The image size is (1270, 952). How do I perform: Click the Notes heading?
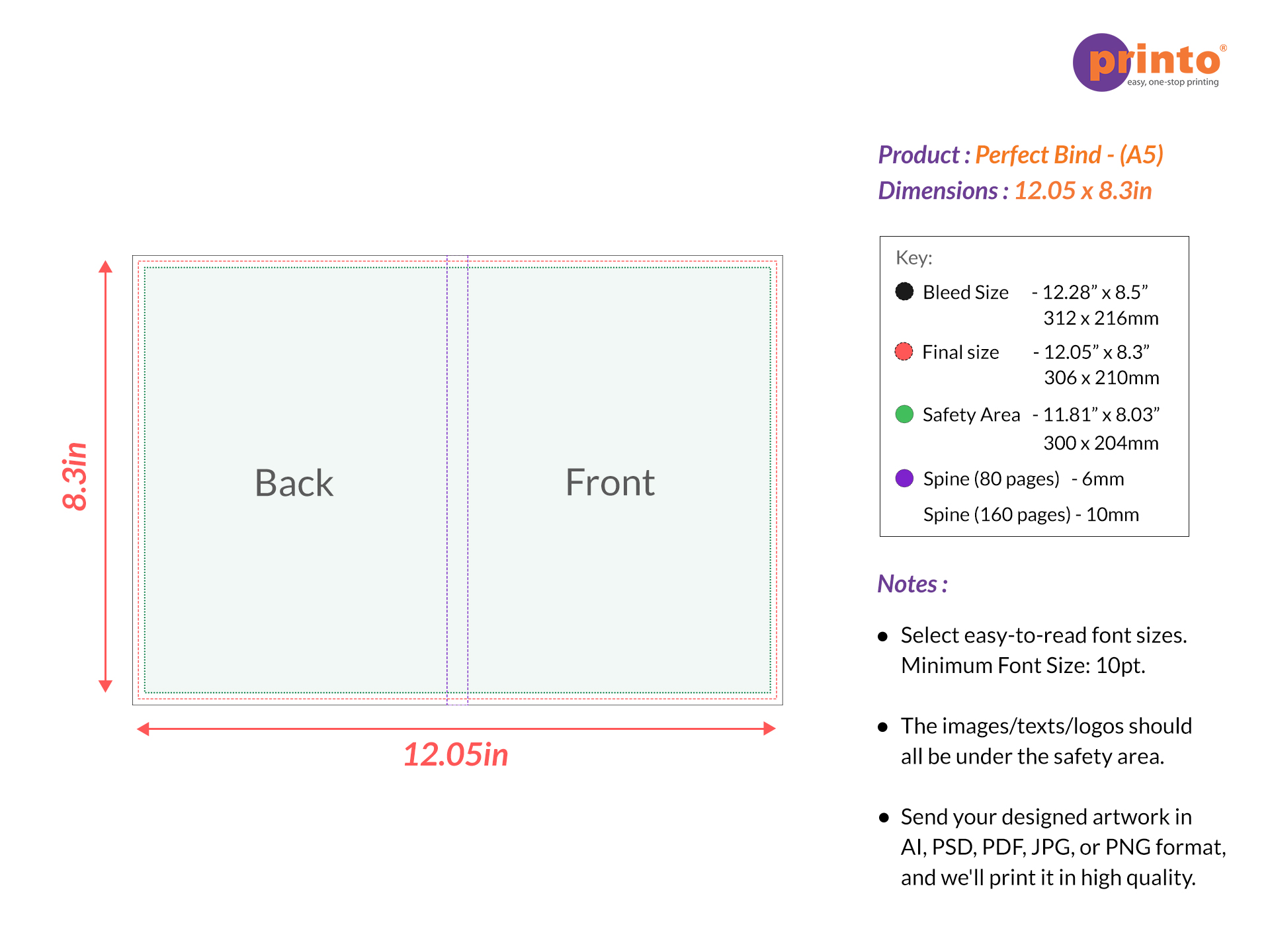click(x=912, y=584)
